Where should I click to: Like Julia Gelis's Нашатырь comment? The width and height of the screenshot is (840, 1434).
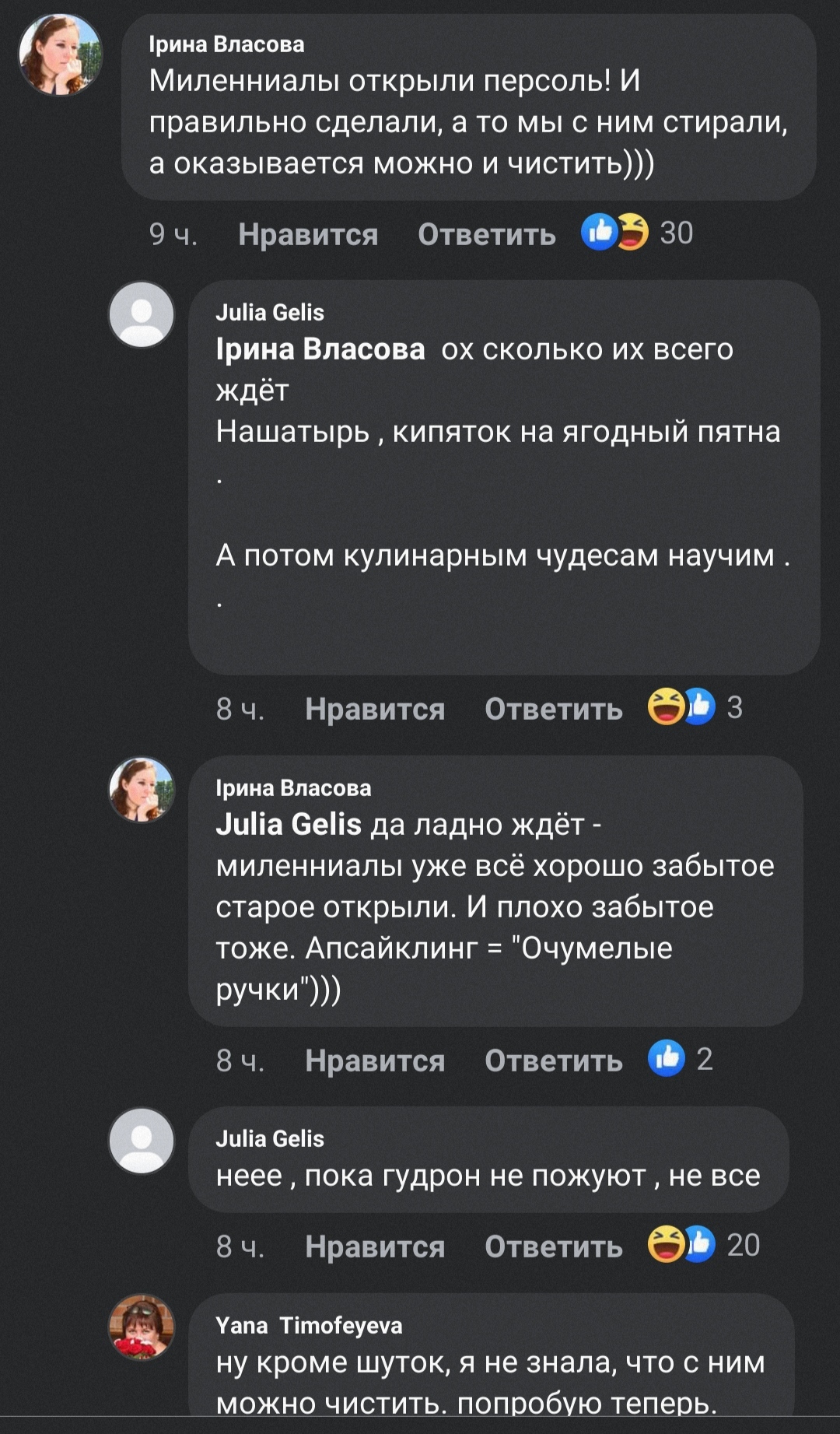pyautogui.click(x=375, y=709)
